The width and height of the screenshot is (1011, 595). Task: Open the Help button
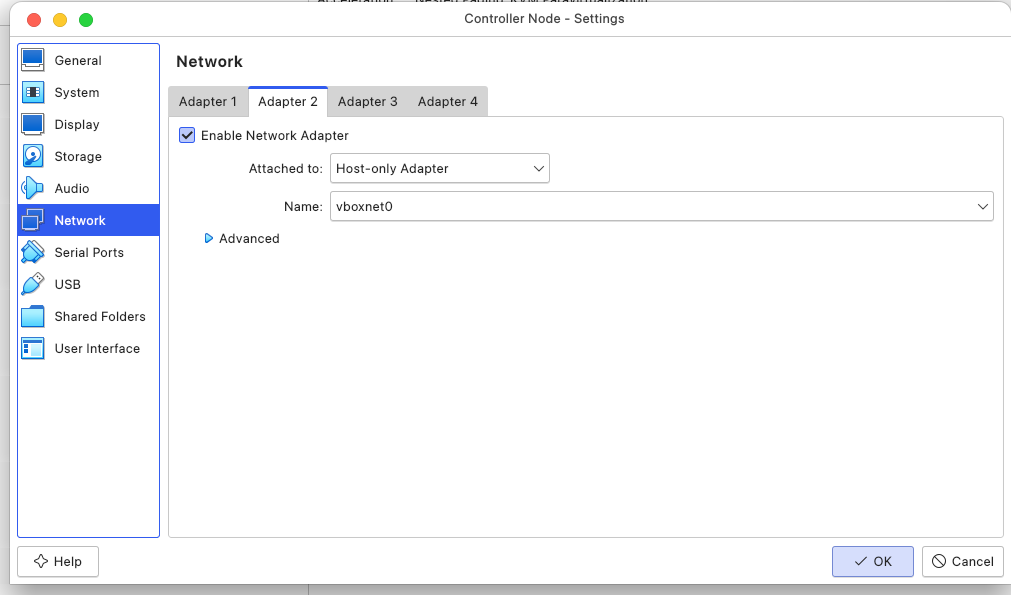[58, 561]
